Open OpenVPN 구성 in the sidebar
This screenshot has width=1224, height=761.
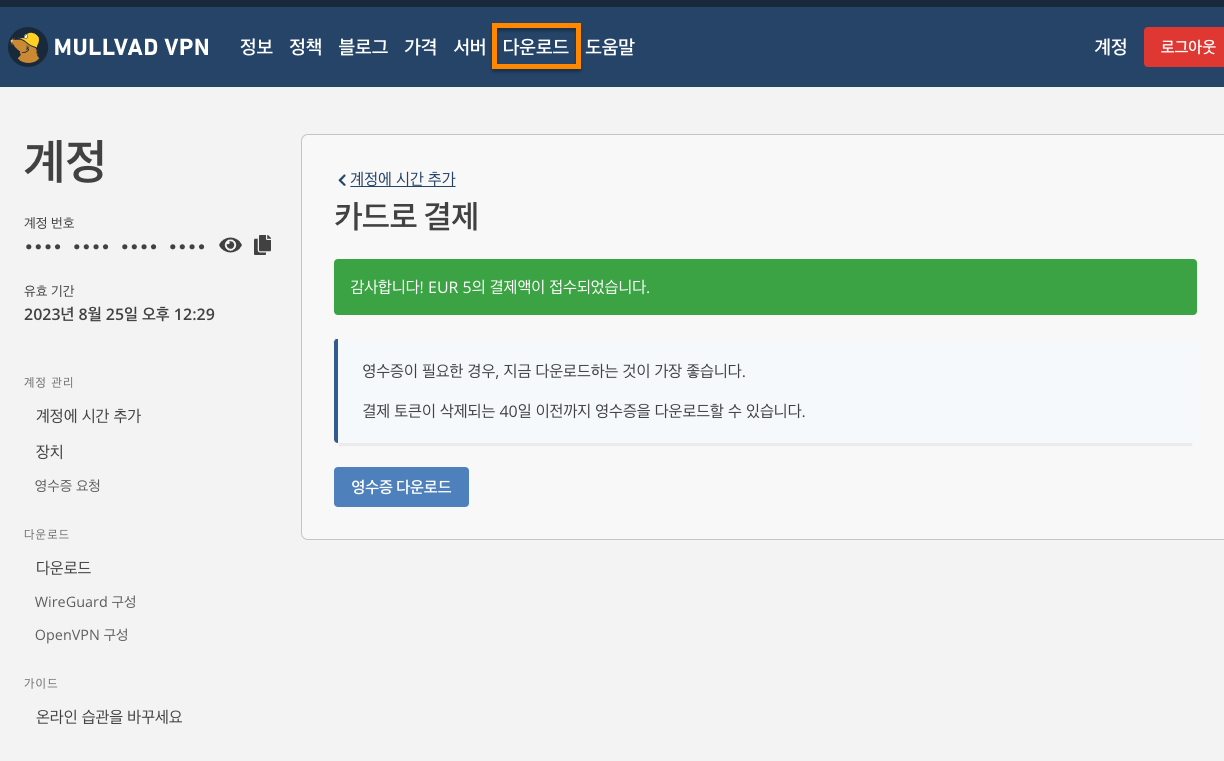click(x=81, y=635)
